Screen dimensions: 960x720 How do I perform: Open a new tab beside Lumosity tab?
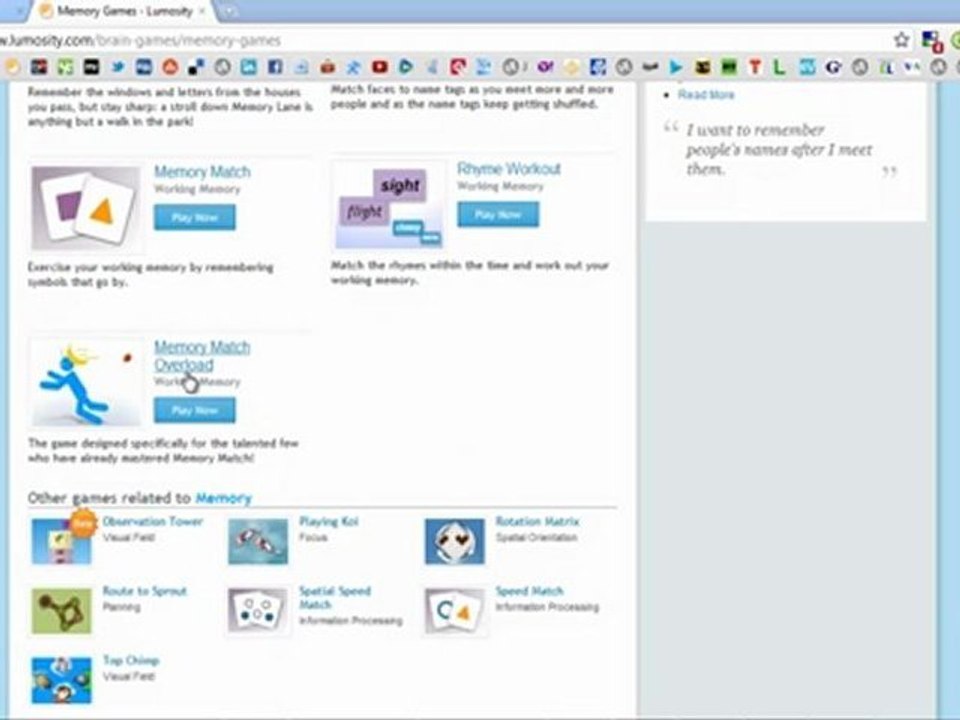[230, 11]
